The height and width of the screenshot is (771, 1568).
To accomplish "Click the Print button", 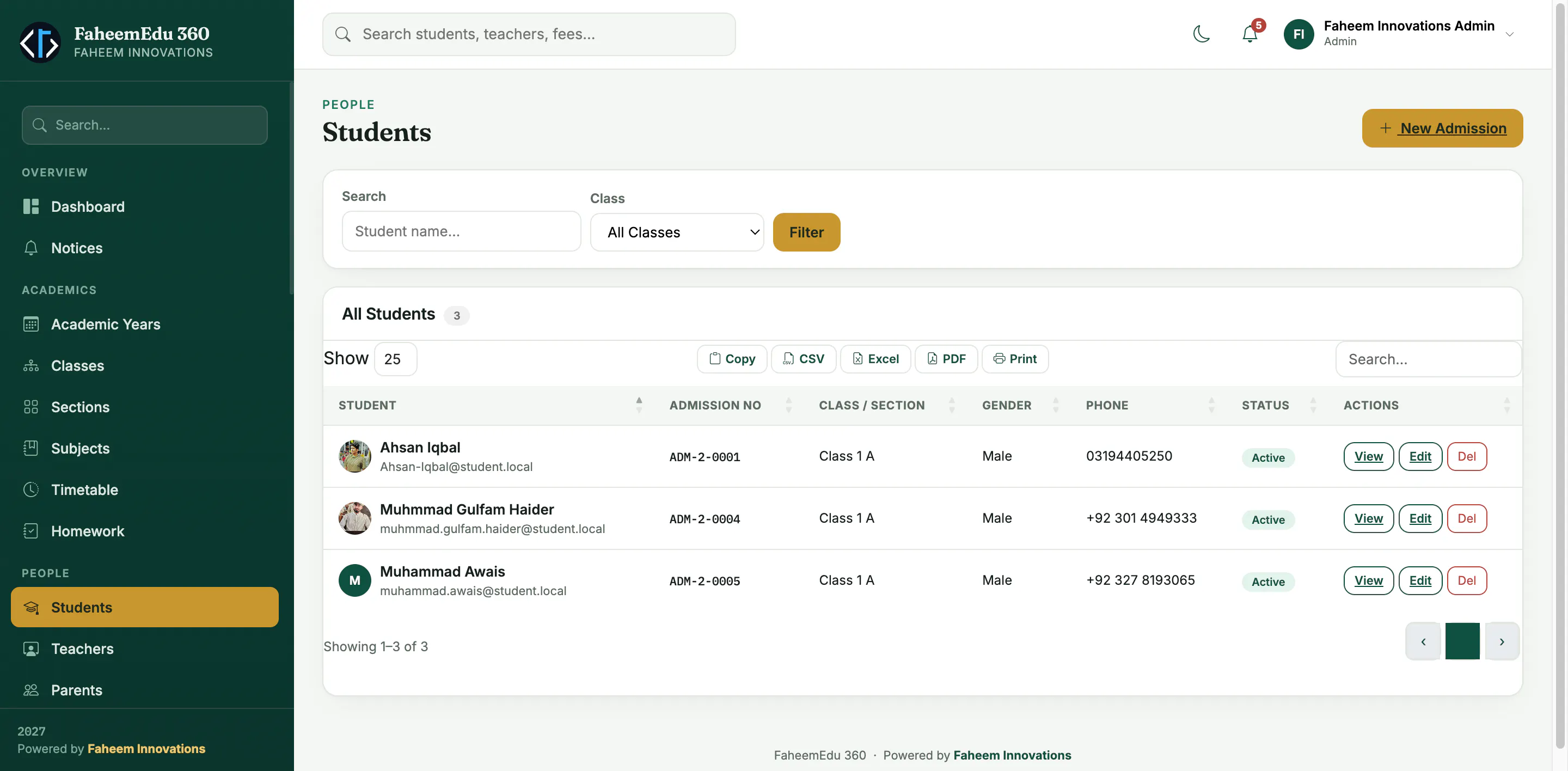I will [x=1015, y=359].
